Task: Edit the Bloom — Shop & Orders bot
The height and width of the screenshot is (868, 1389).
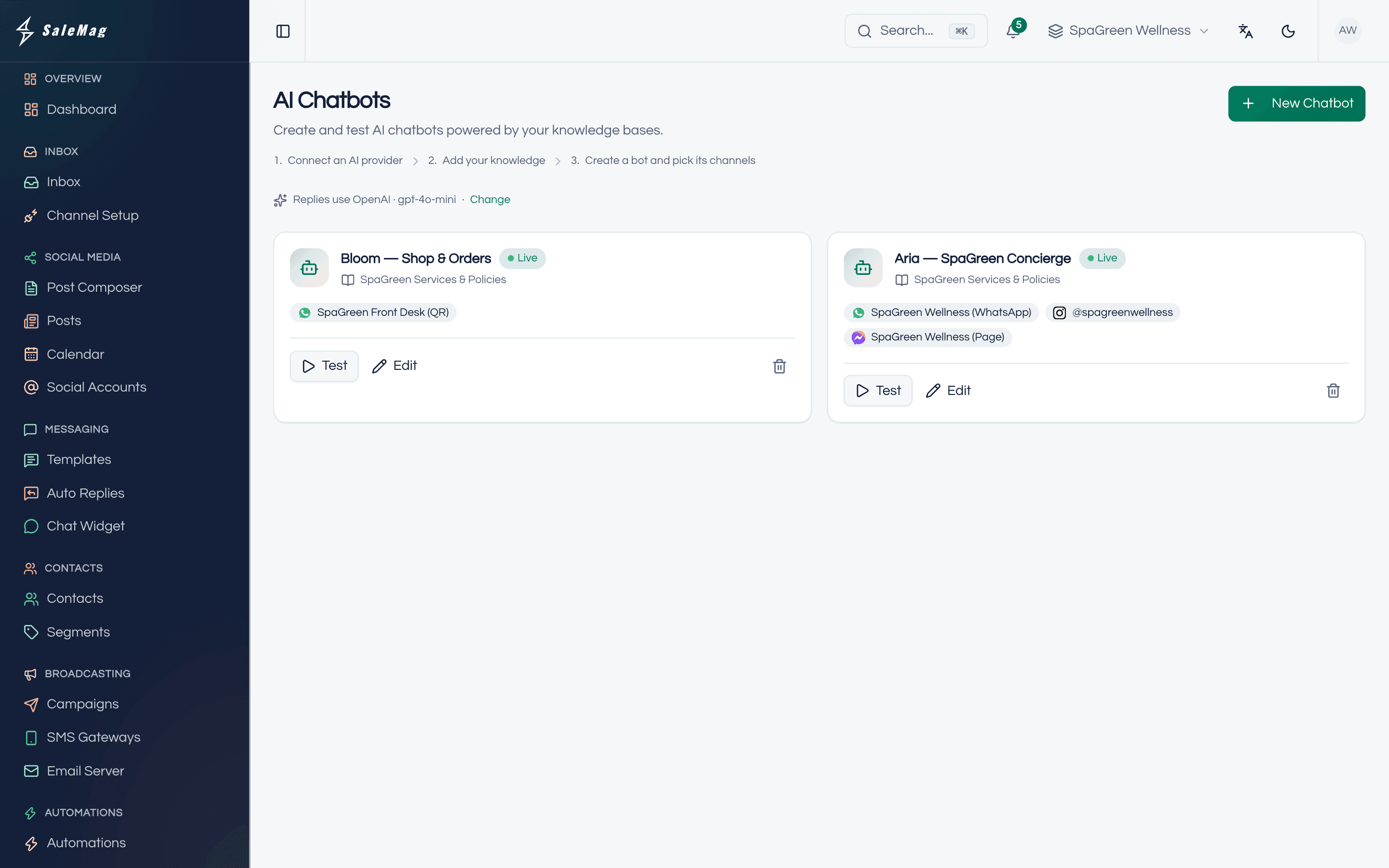Action: [395, 366]
